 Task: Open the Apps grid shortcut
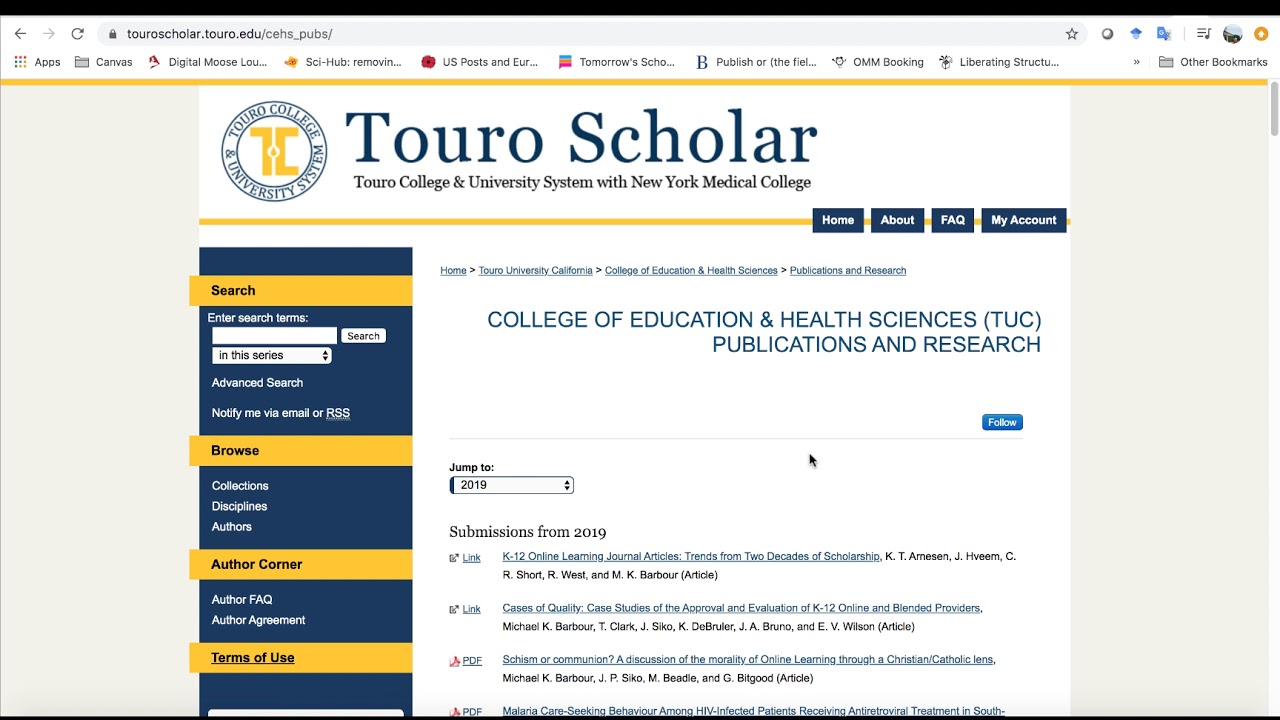tap(37, 62)
